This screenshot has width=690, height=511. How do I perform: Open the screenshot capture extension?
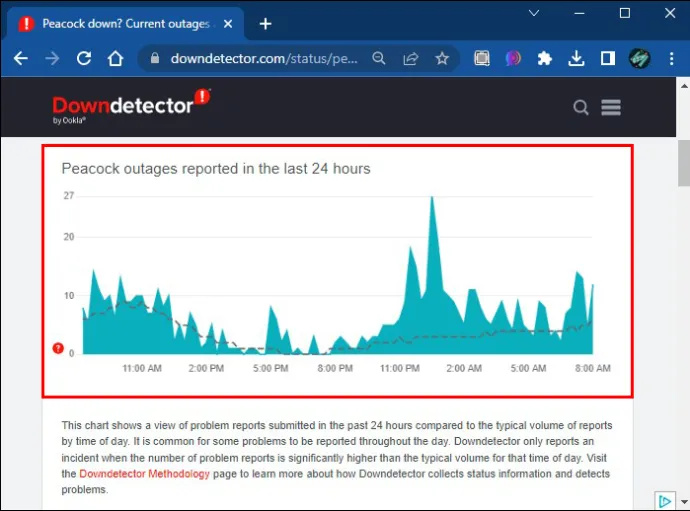click(482, 58)
